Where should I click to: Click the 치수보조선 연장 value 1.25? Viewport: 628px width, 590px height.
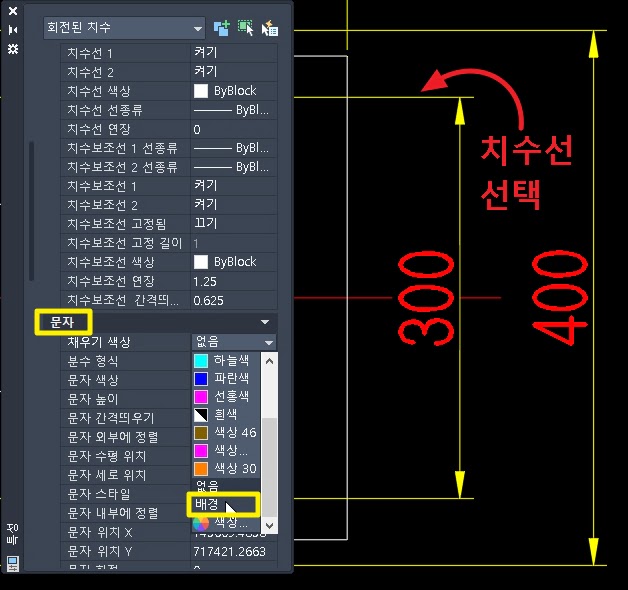point(234,281)
